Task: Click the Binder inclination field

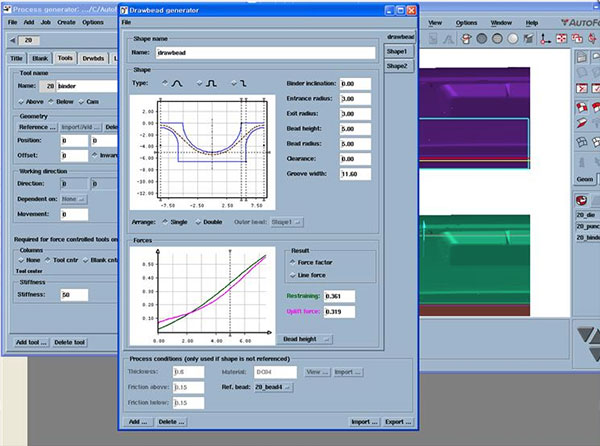Action: (355, 84)
